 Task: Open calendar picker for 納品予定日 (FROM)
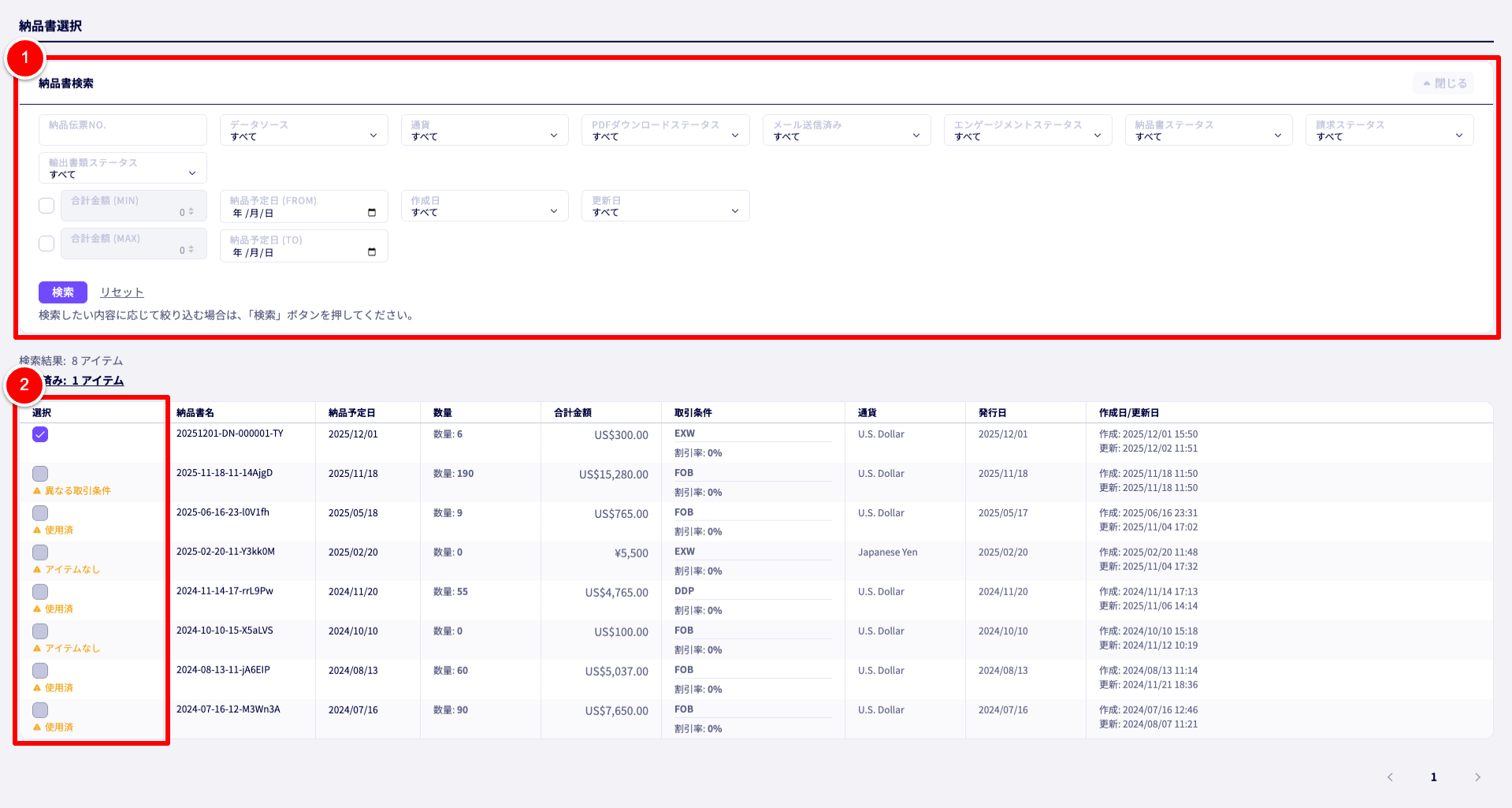click(x=372, y=213)
